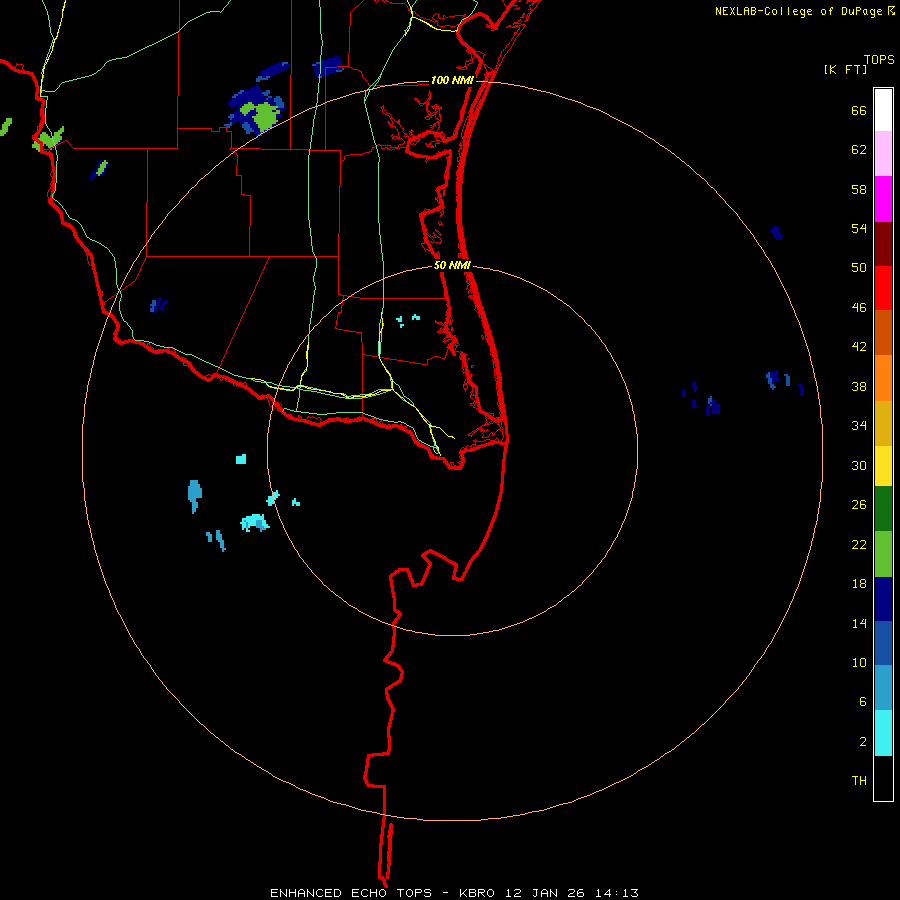
Task: Click the medium blue 10-14 kft swatch
Action: point(883,643)
